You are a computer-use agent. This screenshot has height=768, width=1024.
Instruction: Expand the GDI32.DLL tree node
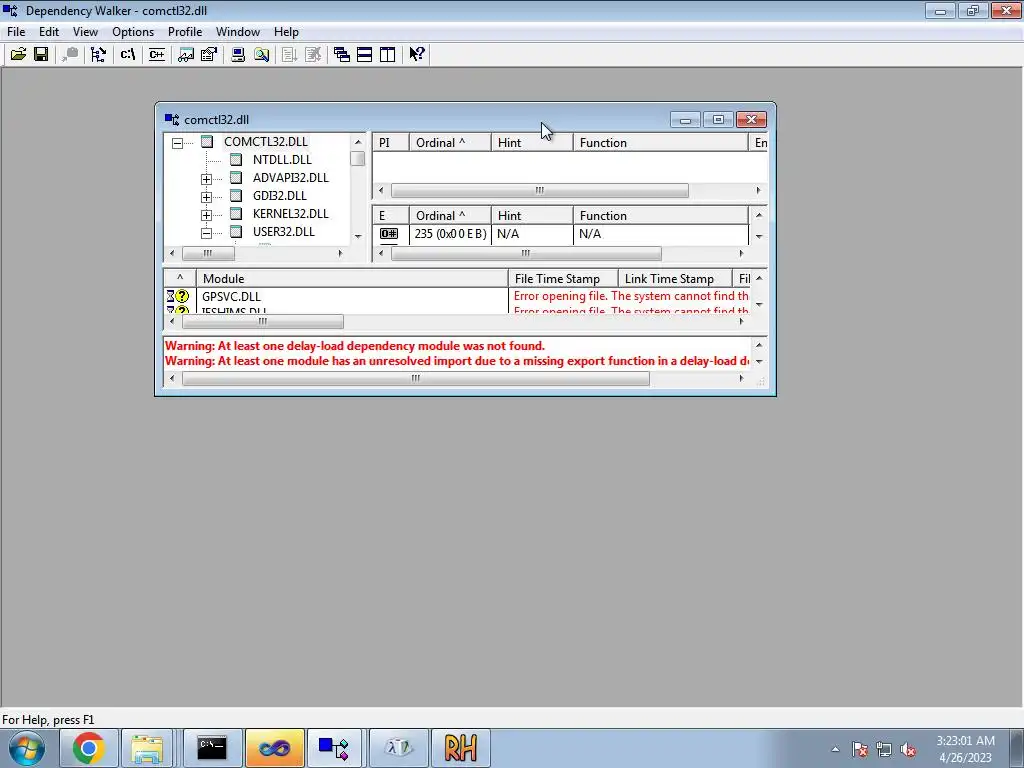click(206, 197)
